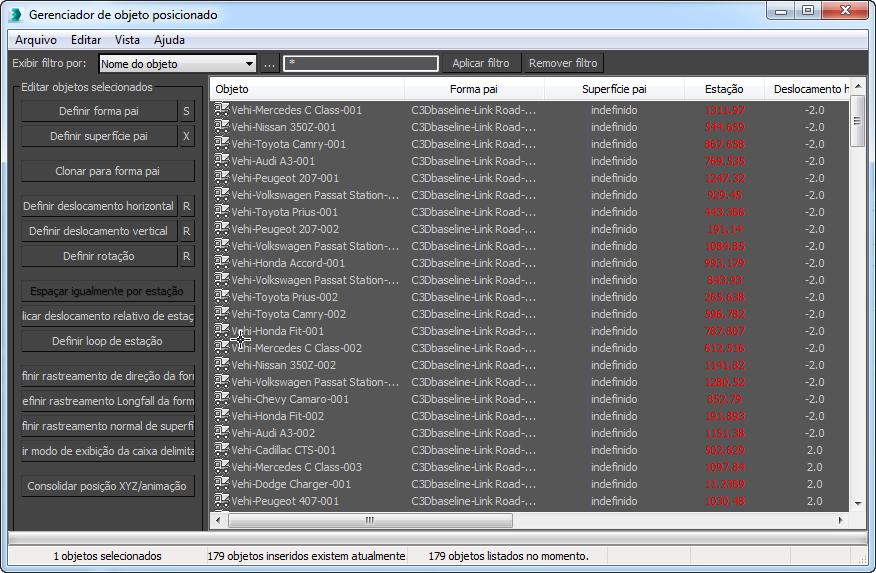Click the object icon beside Vehi-Honda Fit-002
The width and height of the screenshot is (876, 573).
221,416
